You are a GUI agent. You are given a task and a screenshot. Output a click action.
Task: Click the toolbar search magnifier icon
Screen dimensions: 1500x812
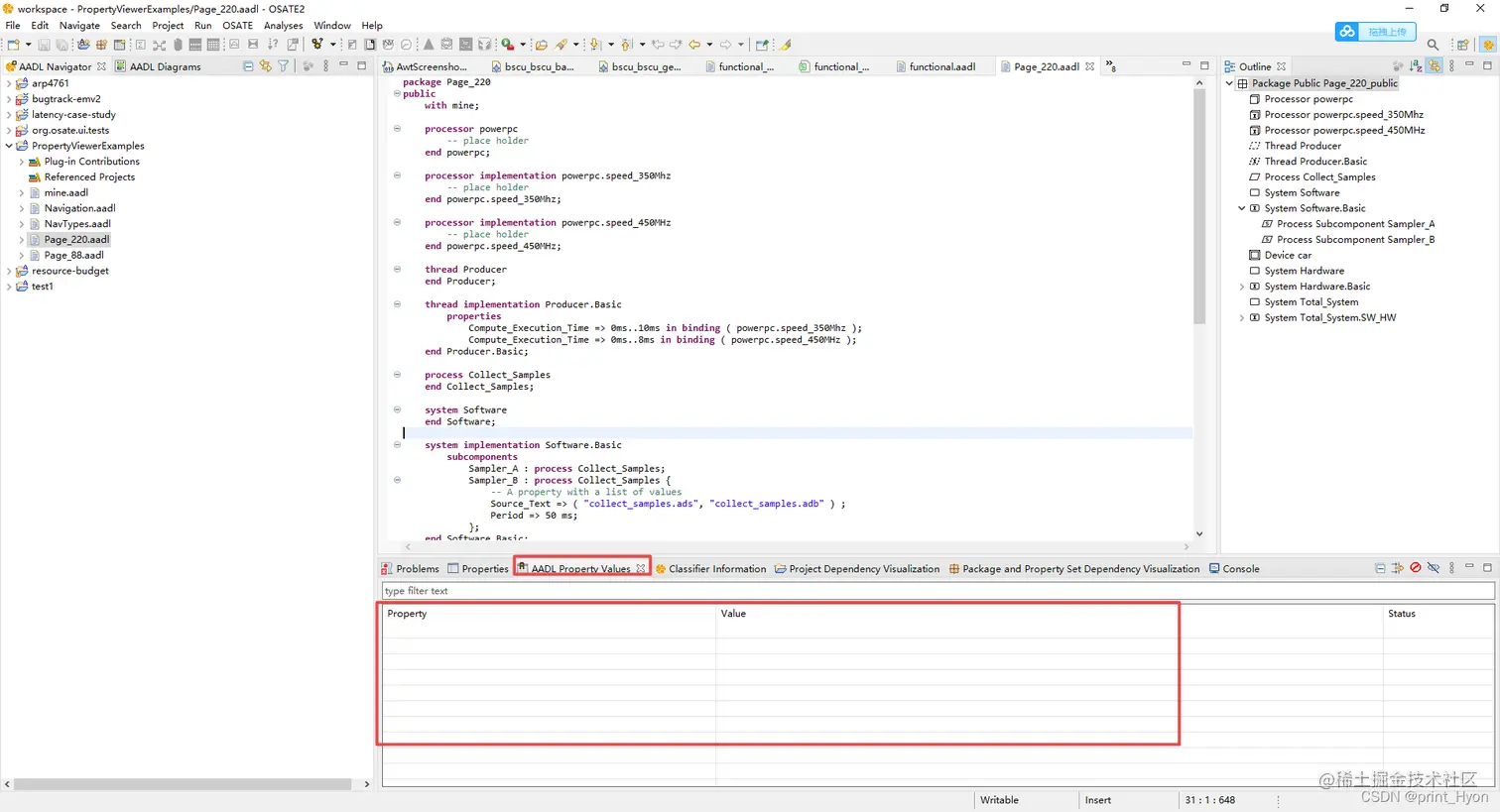(1433, 45)
